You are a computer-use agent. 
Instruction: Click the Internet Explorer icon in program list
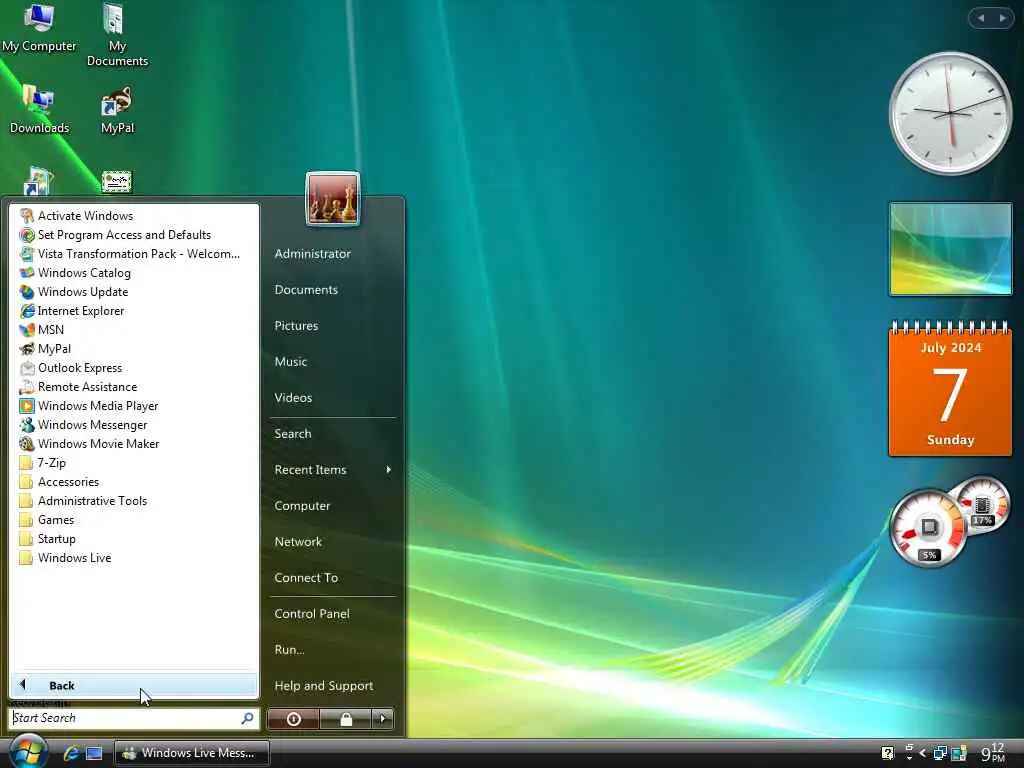[x=27, y=311]
